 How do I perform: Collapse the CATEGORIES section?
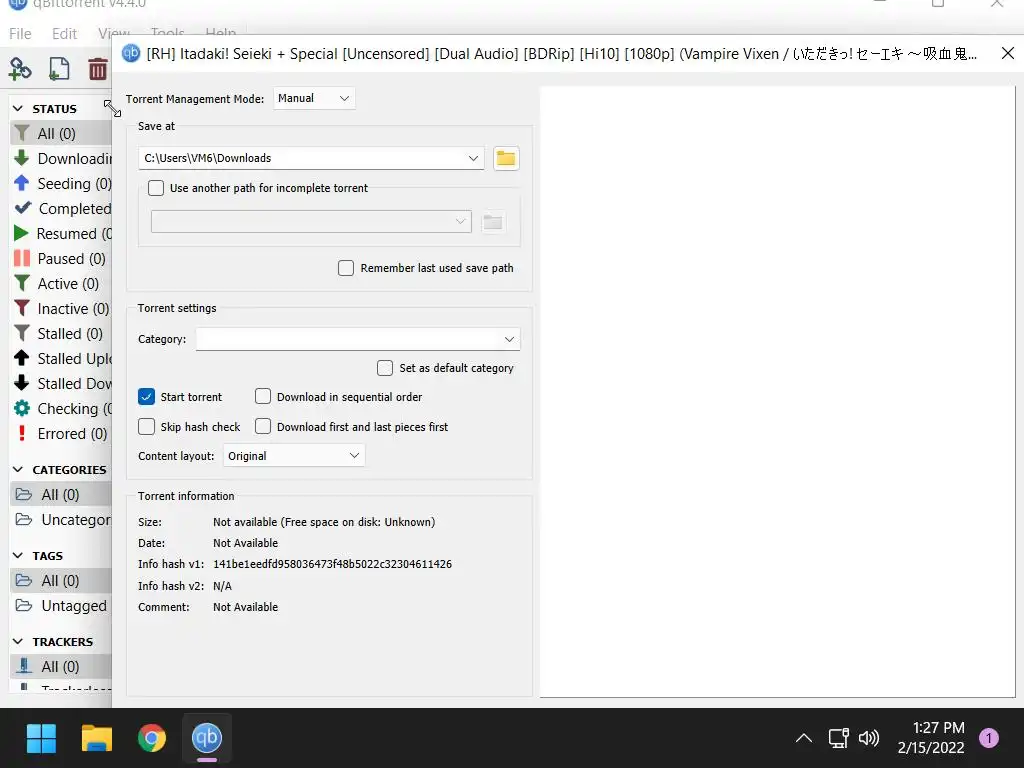(18, 470)
